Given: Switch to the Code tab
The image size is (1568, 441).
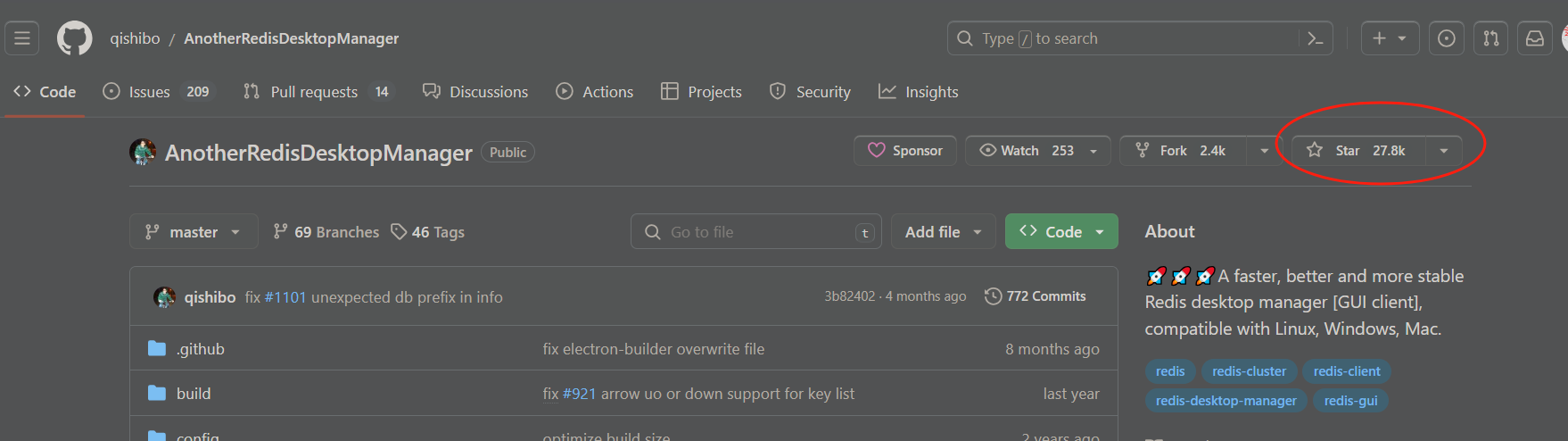Looking at the screenshot, I should [x=45, y=92].
